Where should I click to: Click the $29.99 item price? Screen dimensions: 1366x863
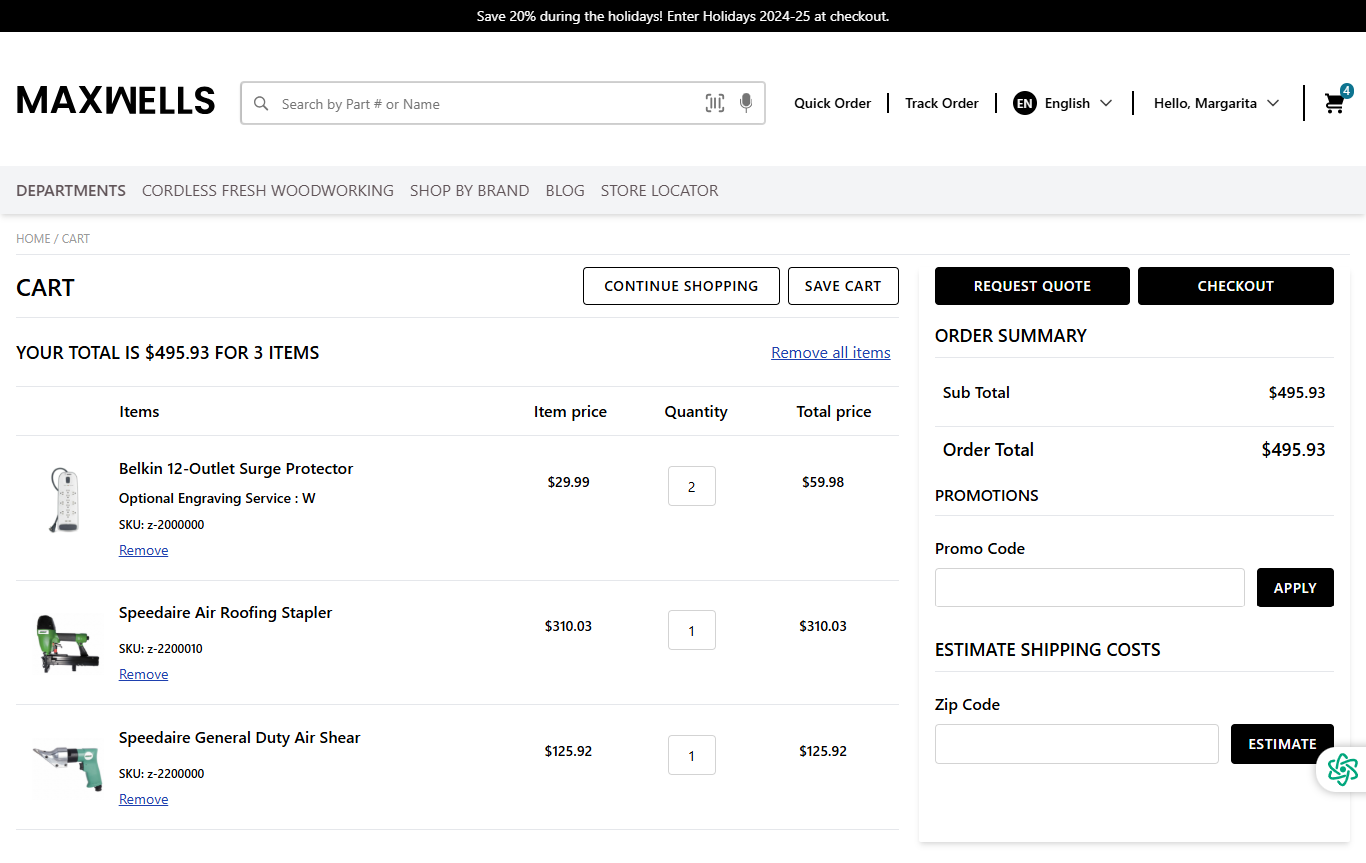[x=568, y=482]
